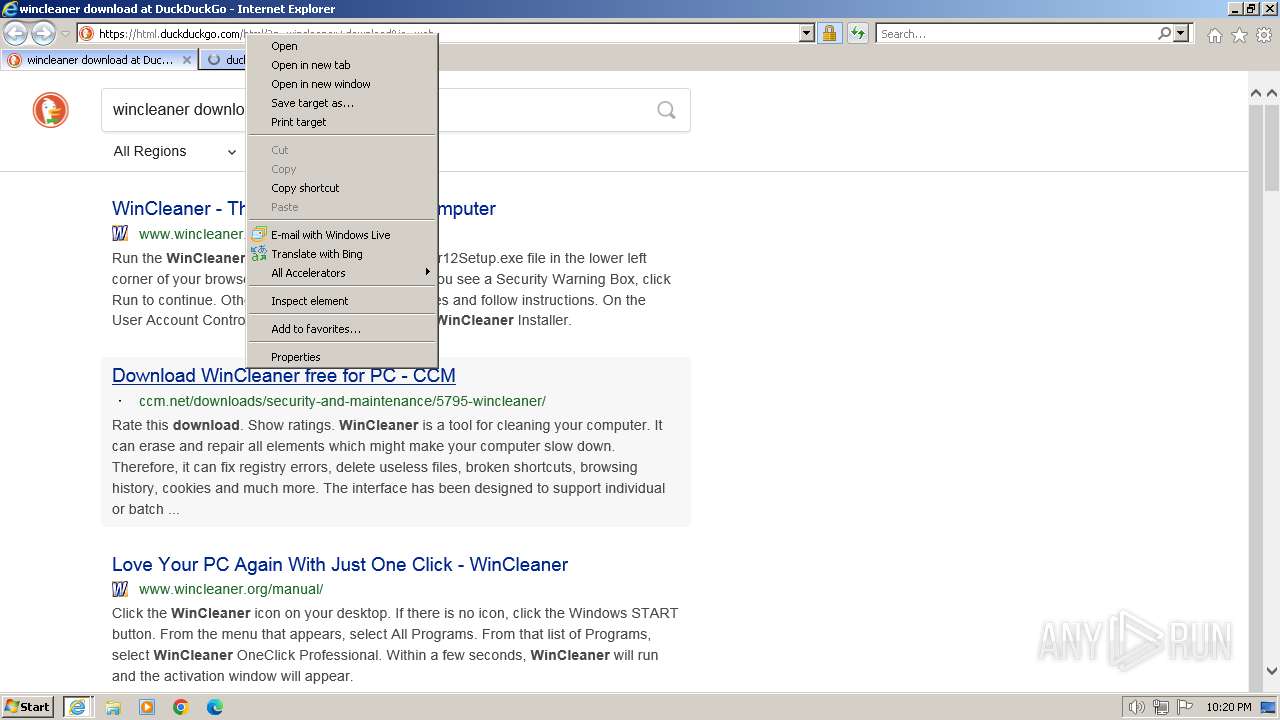Choose E-mail with Windows Live
1280x720 pixels.
tap(342, 235)
